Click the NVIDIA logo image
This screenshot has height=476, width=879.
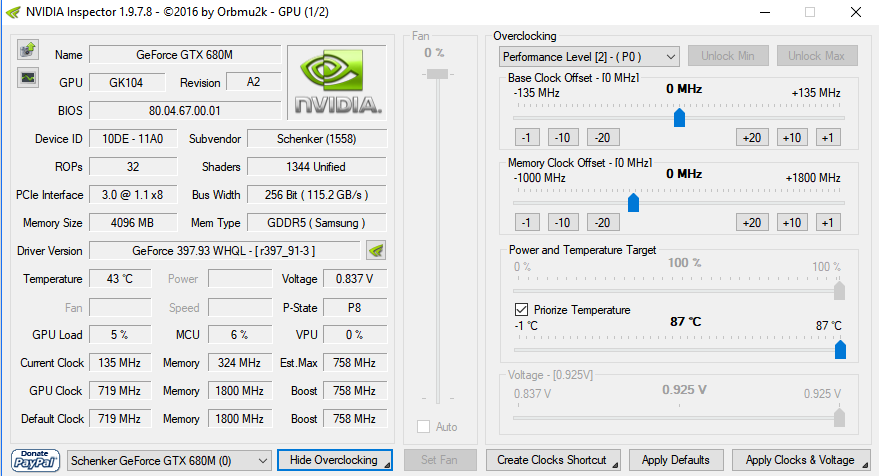[337, 82]
